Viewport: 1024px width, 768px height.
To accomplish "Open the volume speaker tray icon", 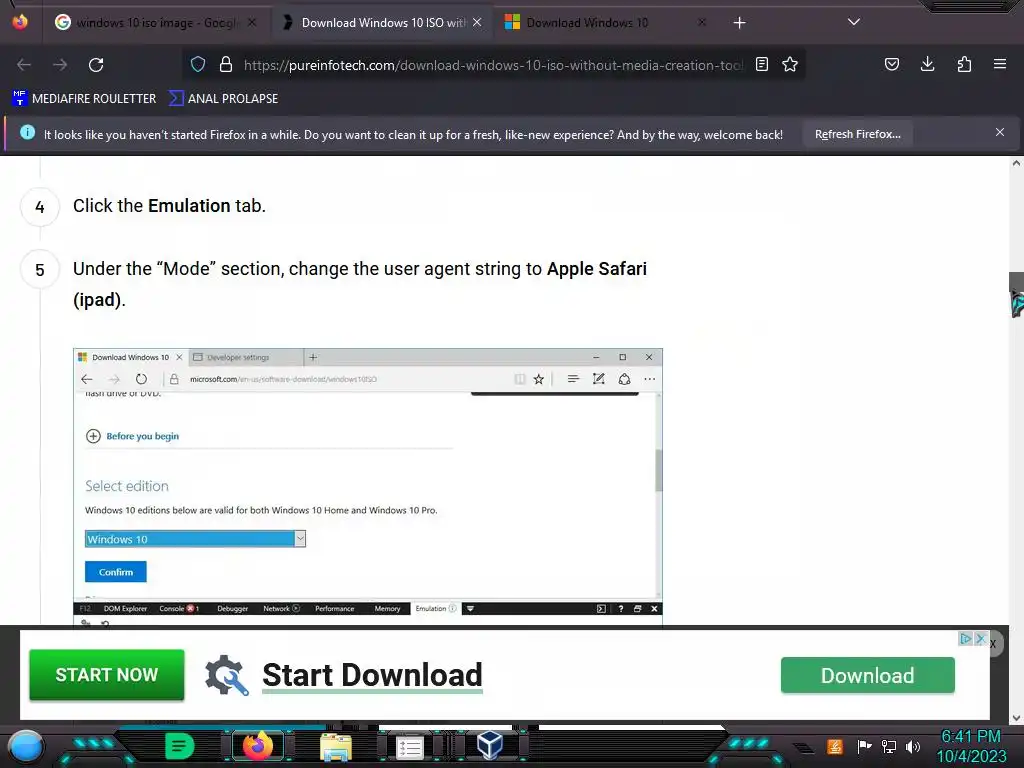I will (913, 746).
